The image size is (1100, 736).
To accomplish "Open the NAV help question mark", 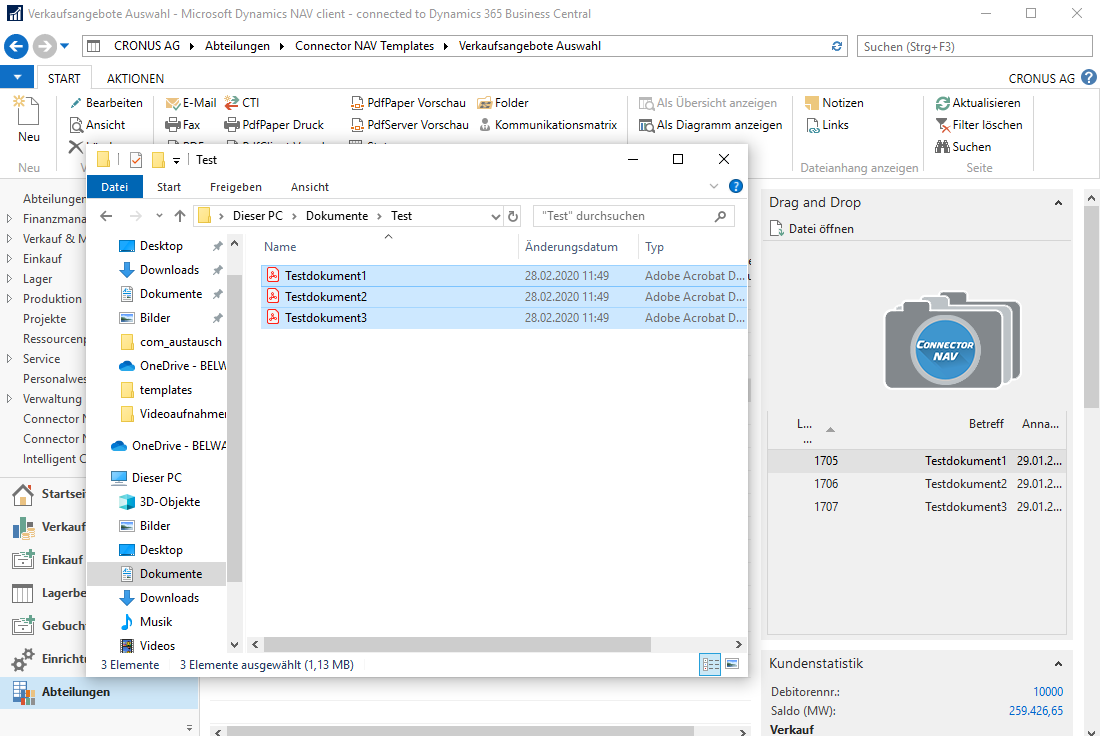I will click(1088, 78).
